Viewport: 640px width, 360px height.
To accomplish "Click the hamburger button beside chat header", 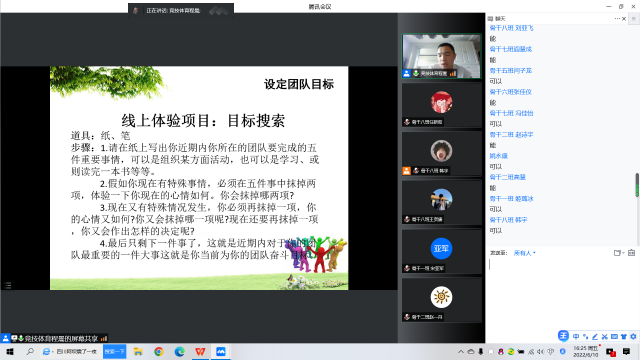I will click(x=633, y=18).
